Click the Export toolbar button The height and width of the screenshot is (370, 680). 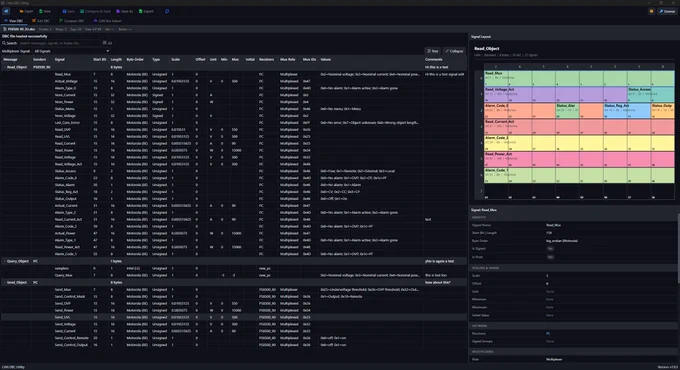pyautogui.click(x=146, y=11)
